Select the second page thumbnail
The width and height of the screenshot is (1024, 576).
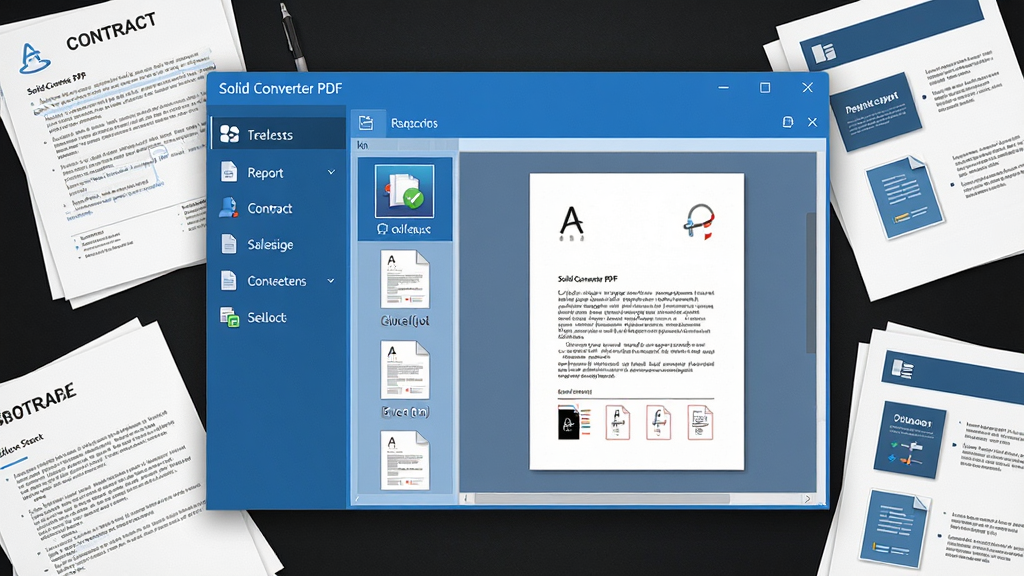click(405, 279)
